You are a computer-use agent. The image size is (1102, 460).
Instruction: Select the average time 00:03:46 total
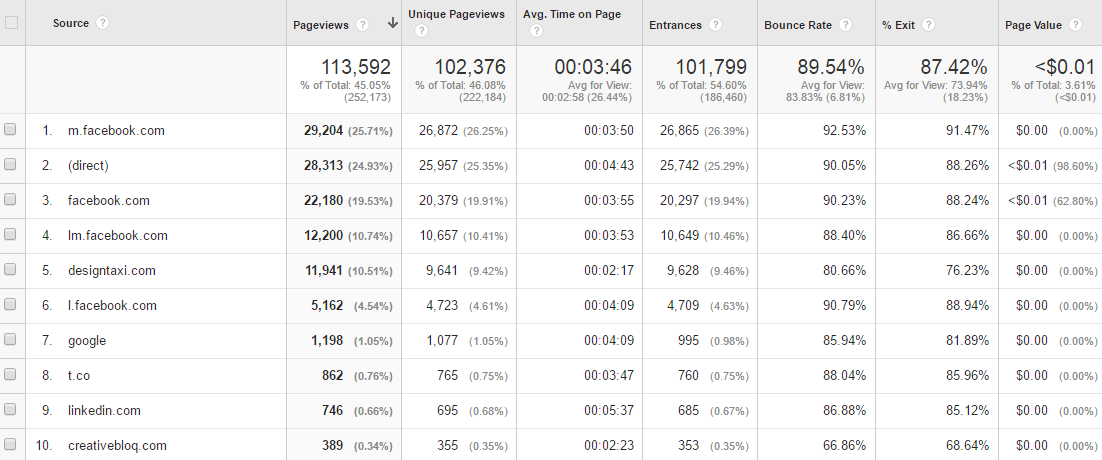tap(593, 67)
